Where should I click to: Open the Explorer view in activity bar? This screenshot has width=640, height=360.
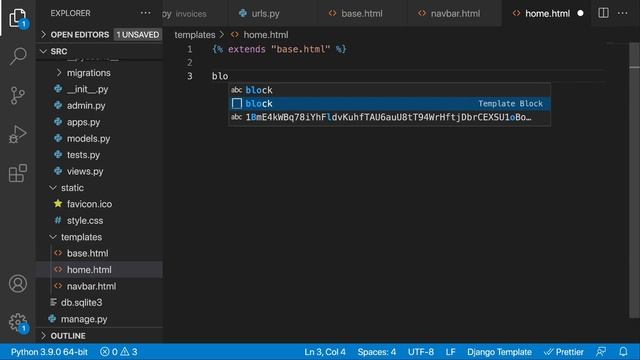(18, 18)
